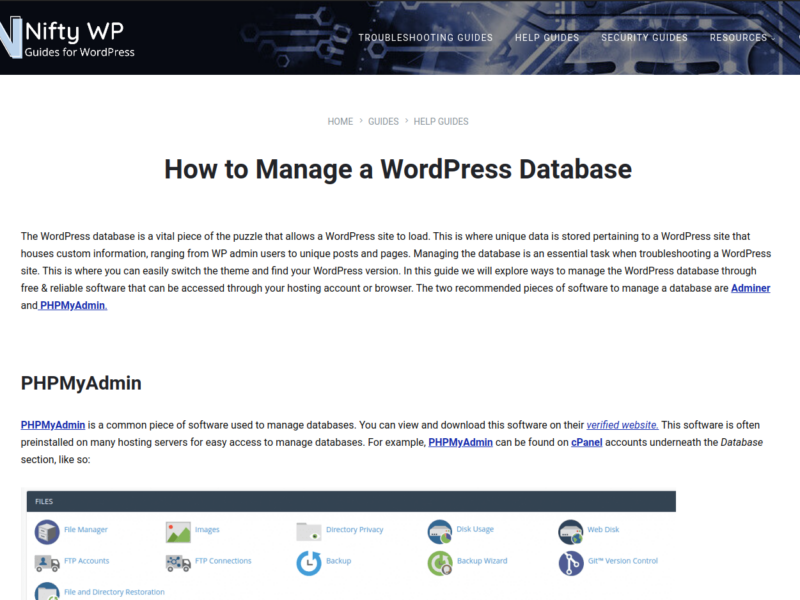Click the Web Disk icon
800x600 pixels.
tap(571, 530)
